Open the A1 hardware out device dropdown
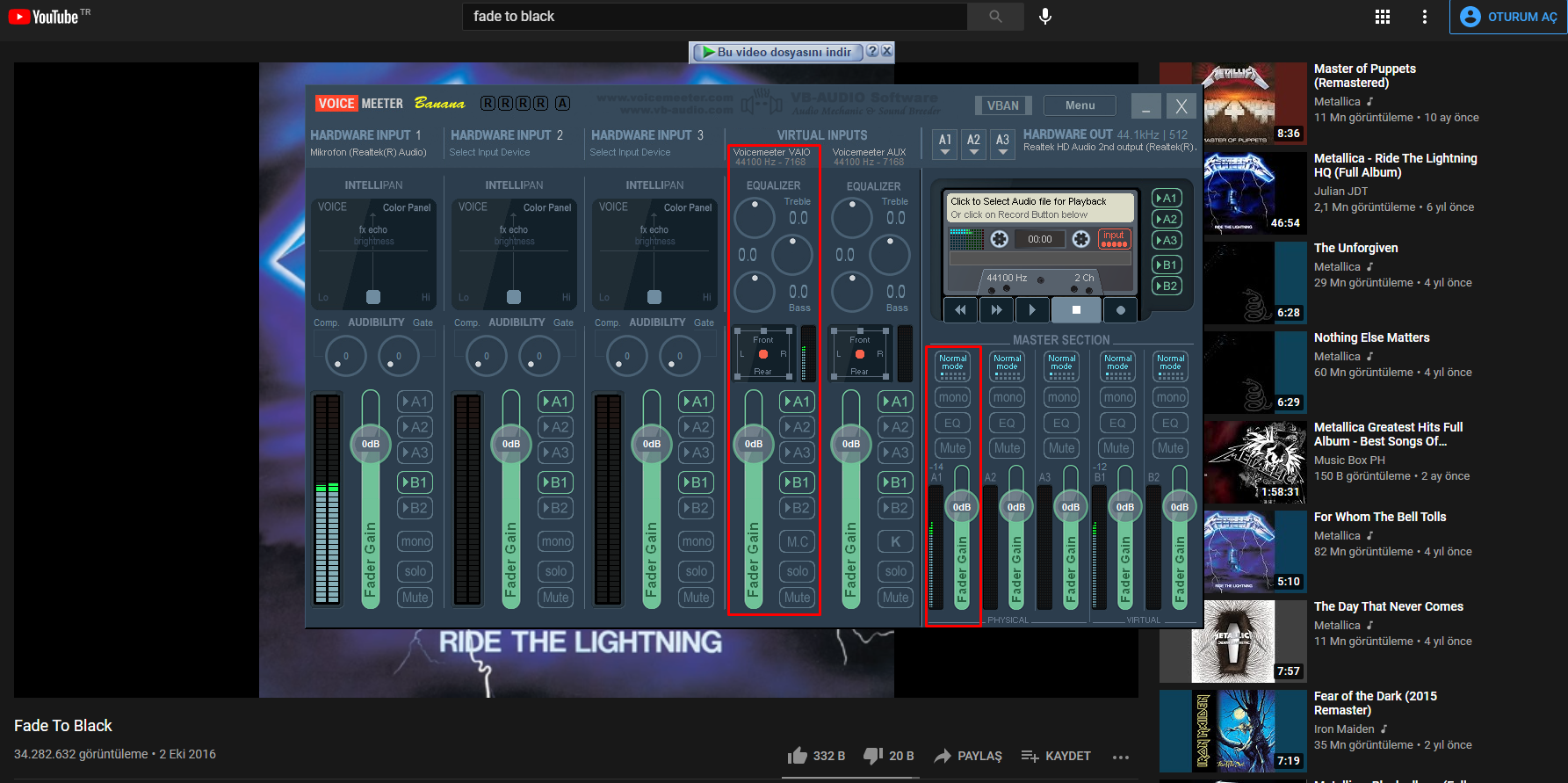The width and height of the screenshot is (1568, 783). click(945, 144)
